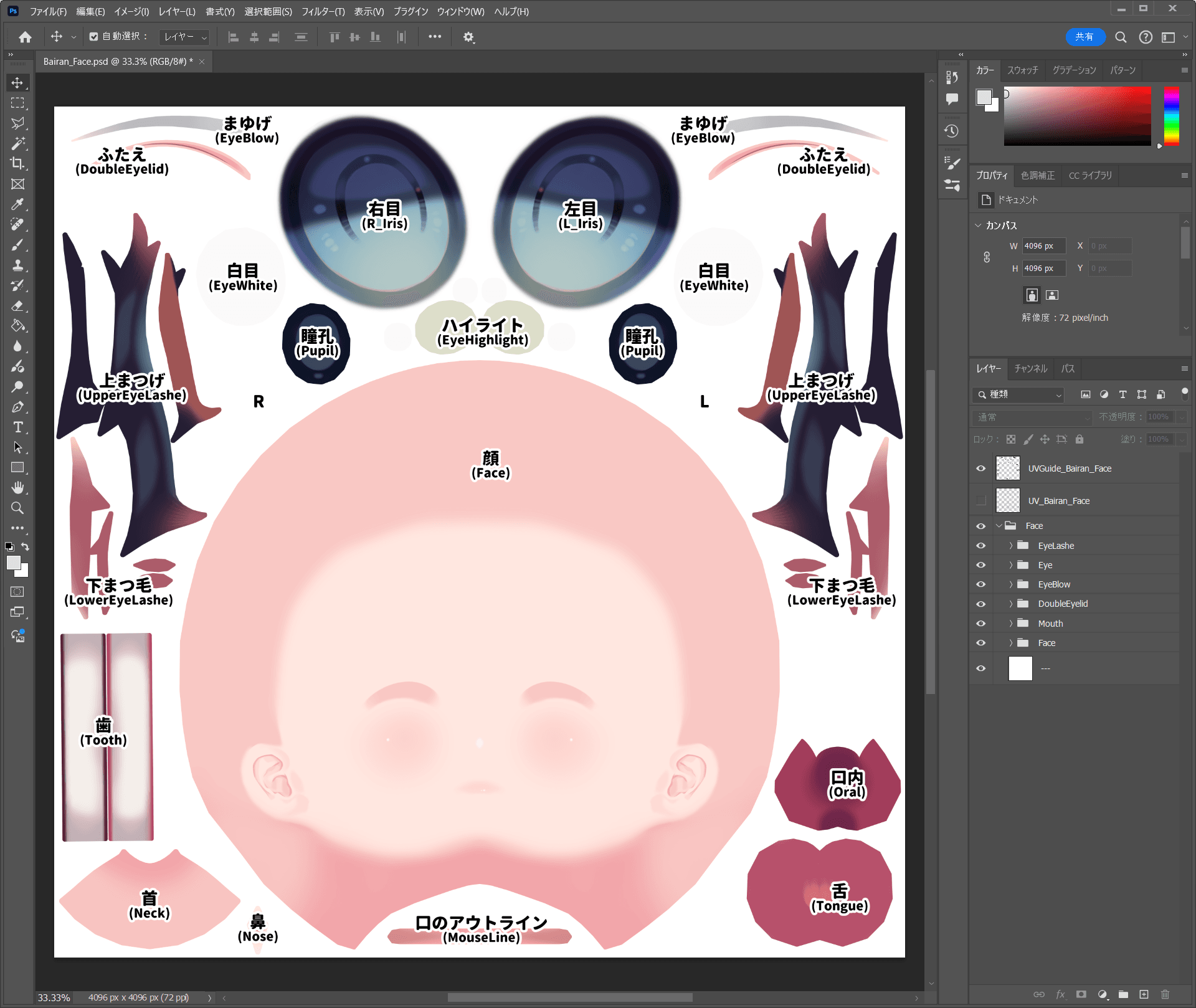The width and height of the screenshot is (1196, 1008).
Task: Toggle visibility of the Mouth group
Action: [x=981, y=624]
